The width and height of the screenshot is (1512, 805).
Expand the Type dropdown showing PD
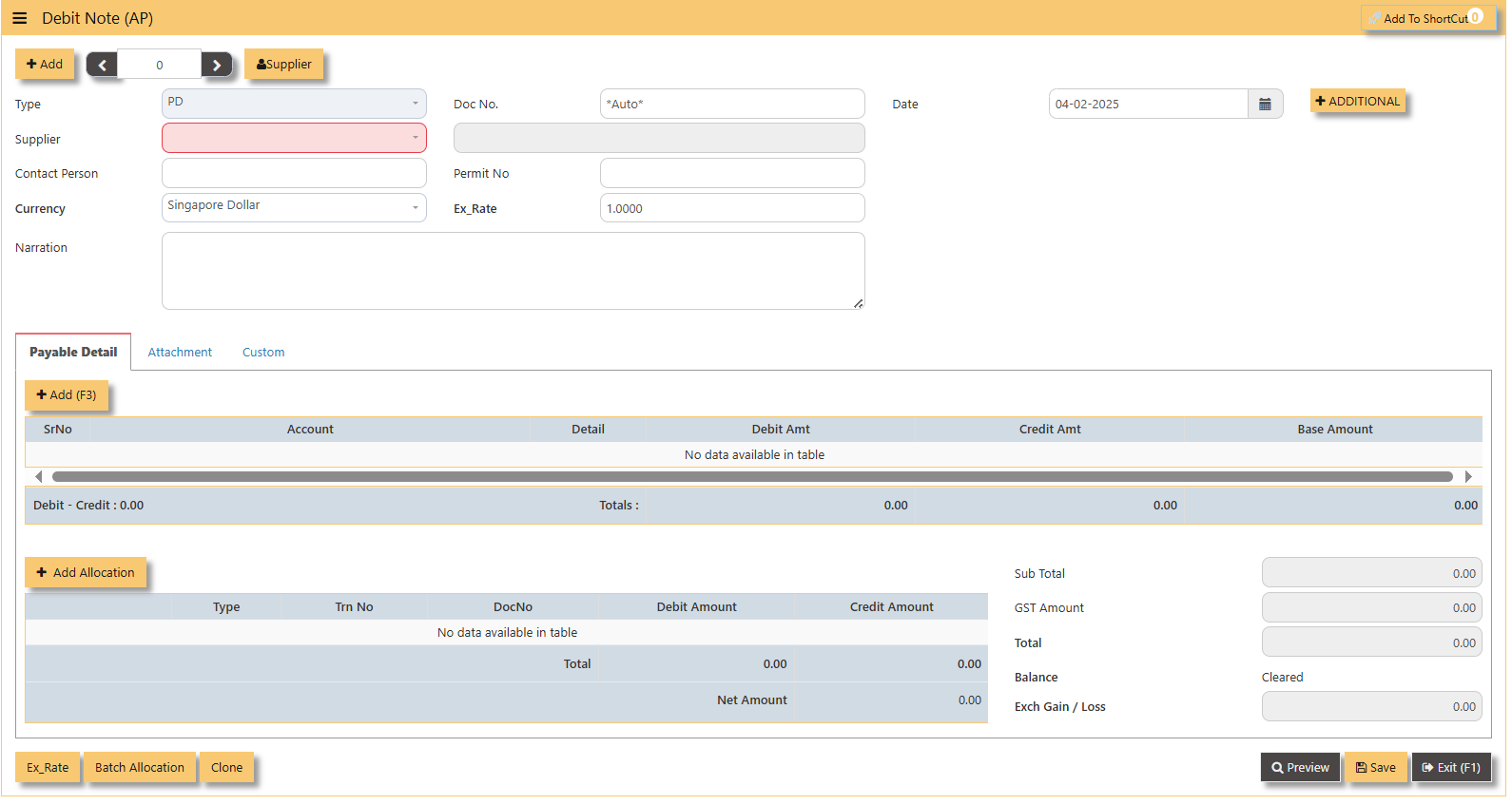pyautogui.click(x=294, y=103)
